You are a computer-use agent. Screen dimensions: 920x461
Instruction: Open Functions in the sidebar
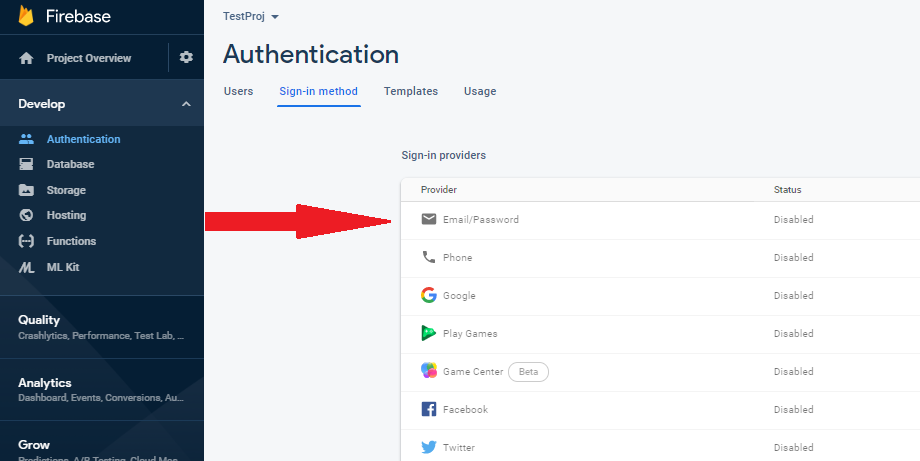point(72,241)
